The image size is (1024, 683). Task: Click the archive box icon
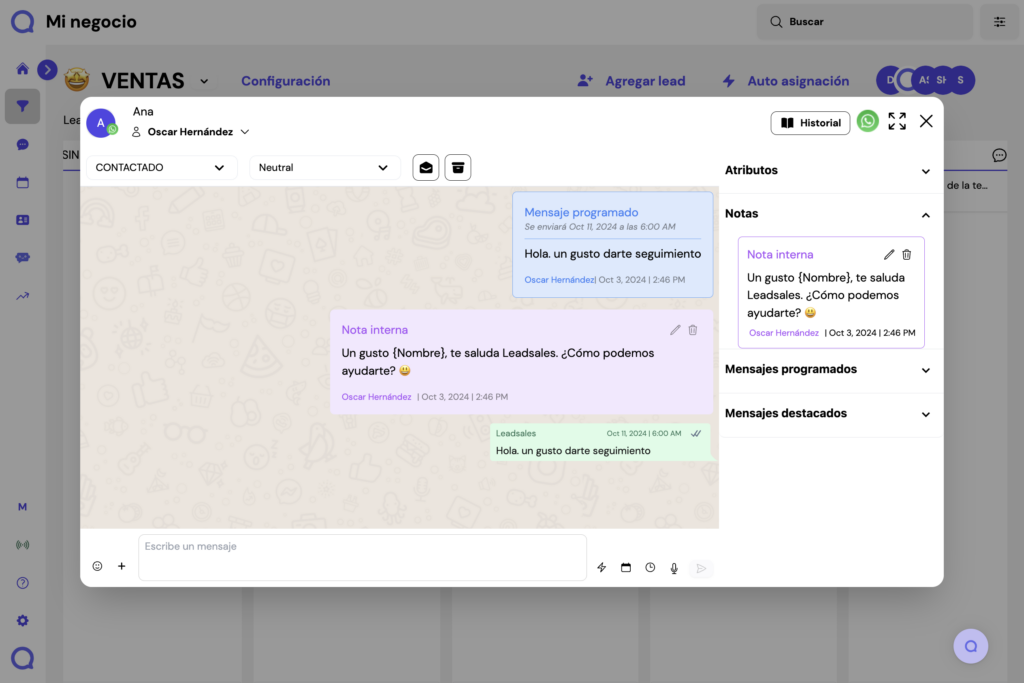pyautogui.click(x=457, y=168)
